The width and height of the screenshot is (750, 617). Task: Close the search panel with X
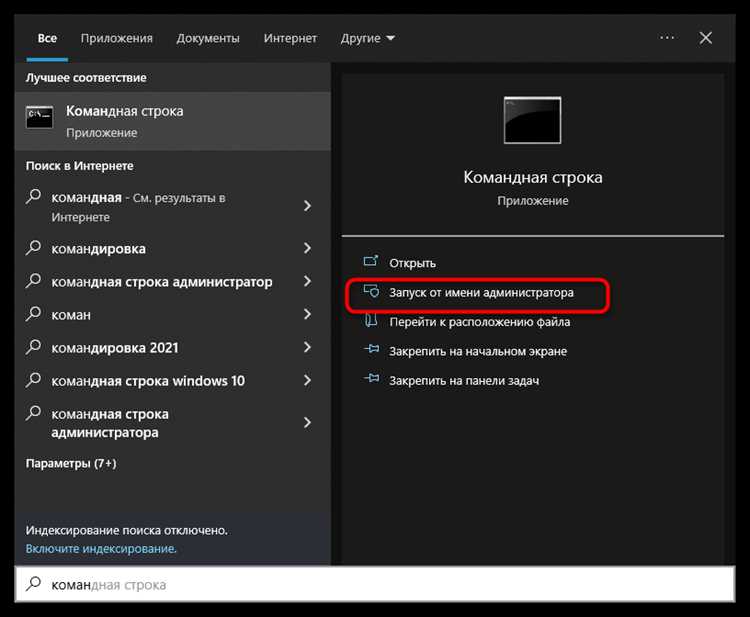(x=706, y=38)
